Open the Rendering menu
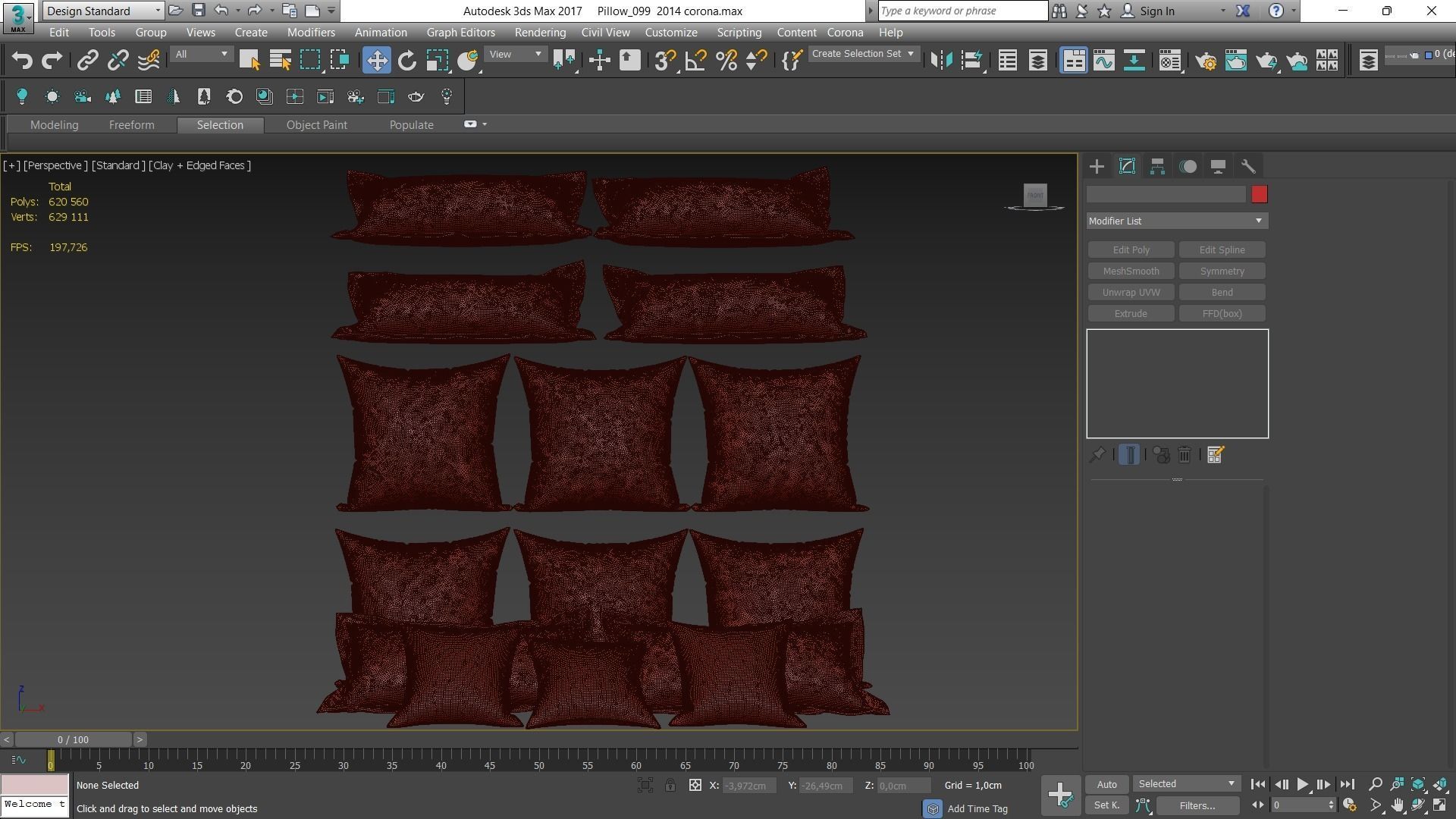Image resolution: width=1456 pixels, height=819 pixels. tap(540, 33)
